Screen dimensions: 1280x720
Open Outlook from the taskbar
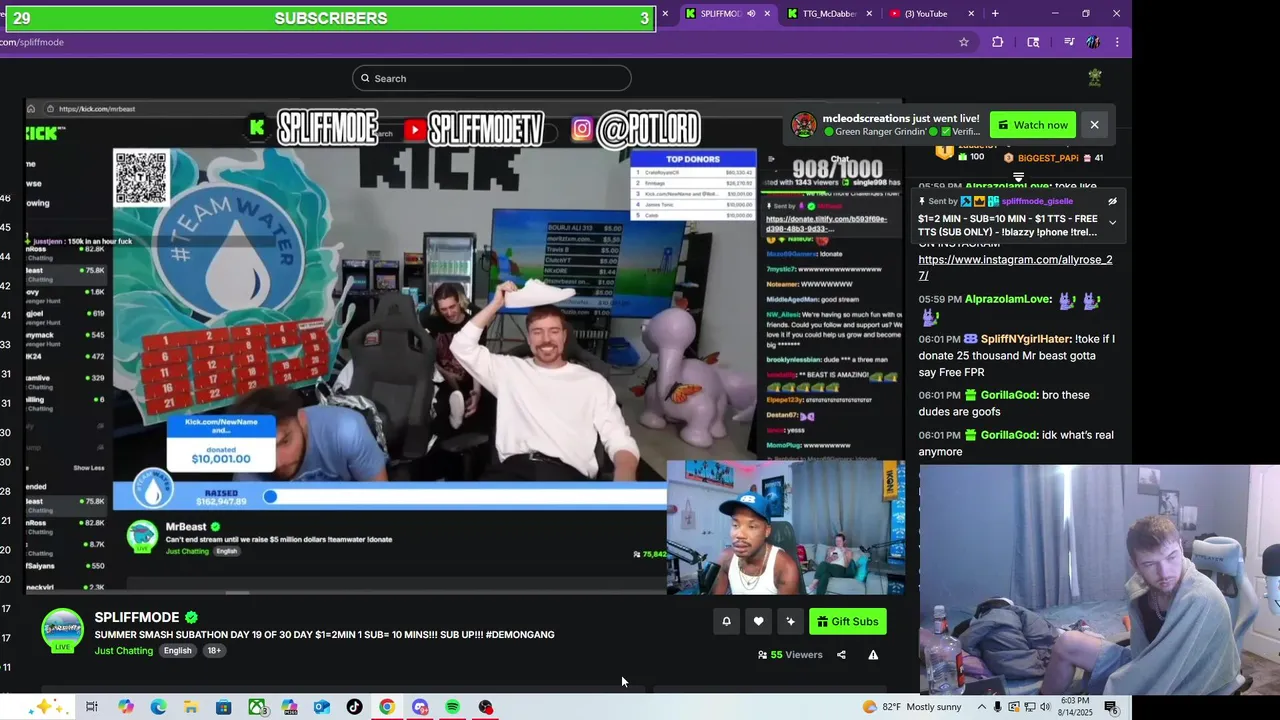(x=321, y=707)
